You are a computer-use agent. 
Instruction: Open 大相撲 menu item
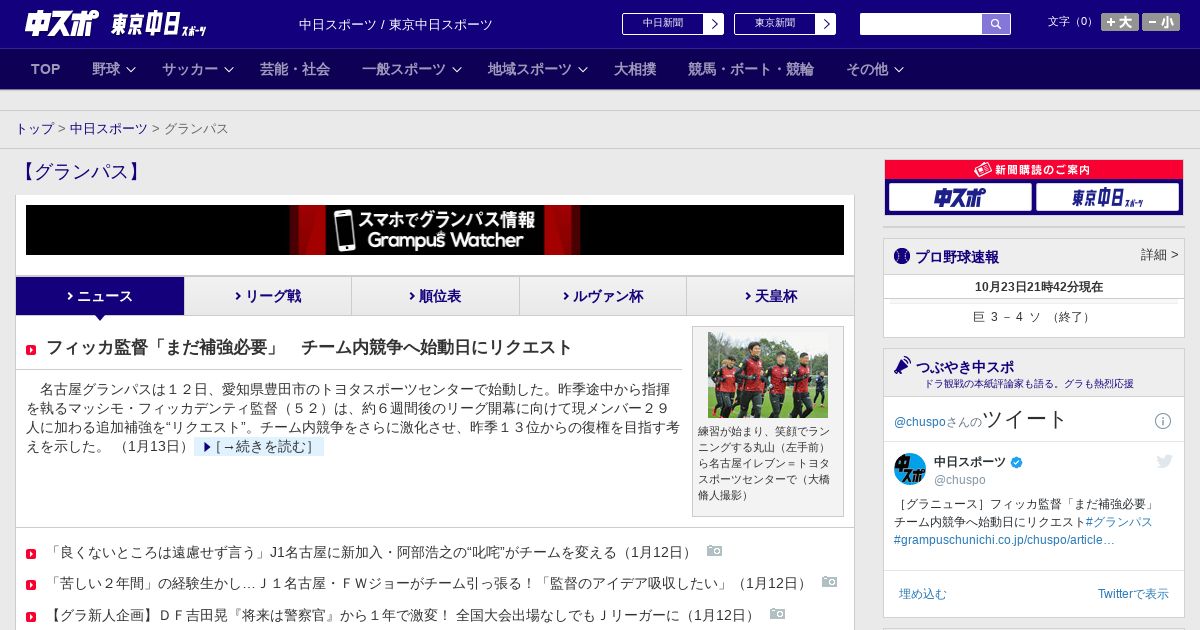coord(635,69)
